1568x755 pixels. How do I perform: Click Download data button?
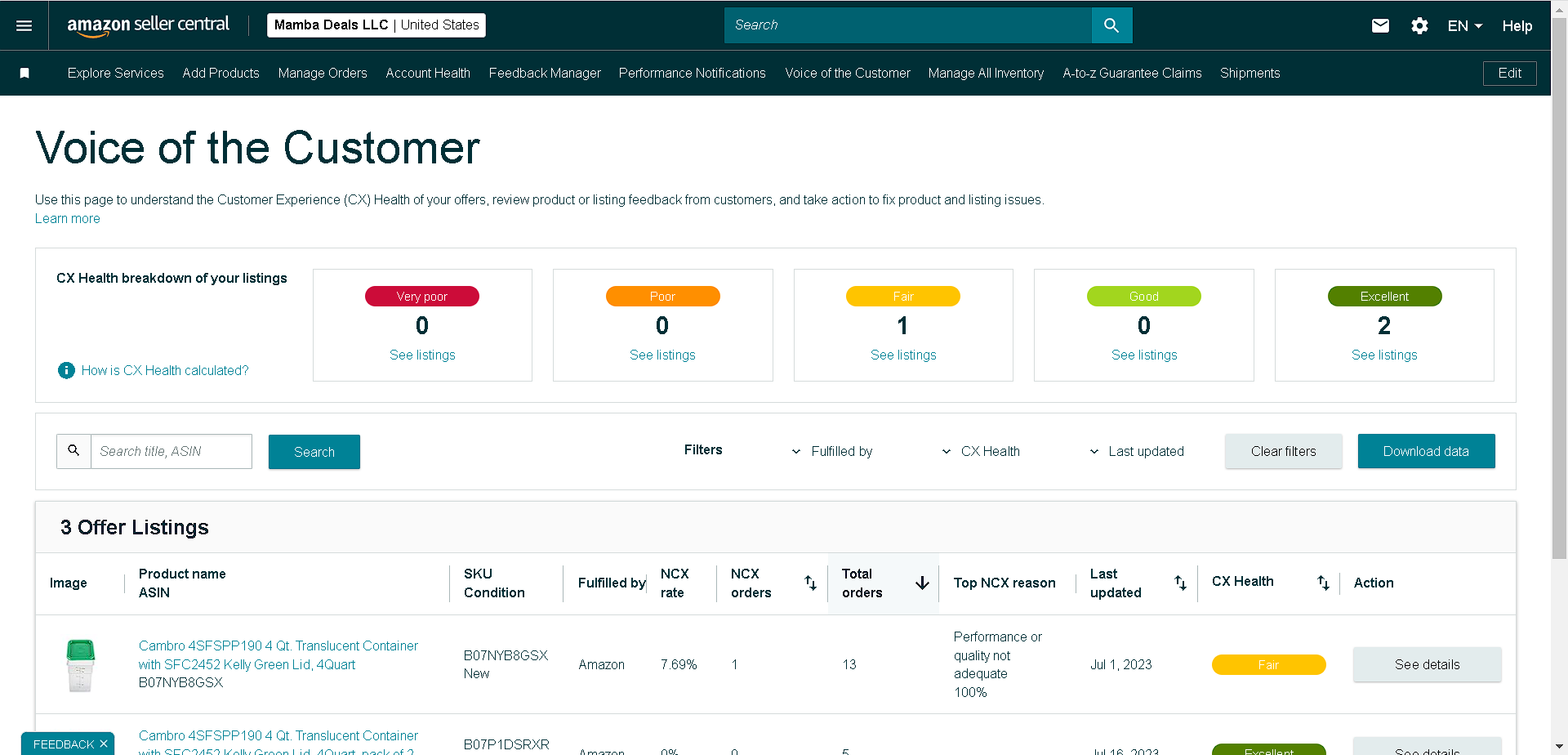click(1426, 451)
